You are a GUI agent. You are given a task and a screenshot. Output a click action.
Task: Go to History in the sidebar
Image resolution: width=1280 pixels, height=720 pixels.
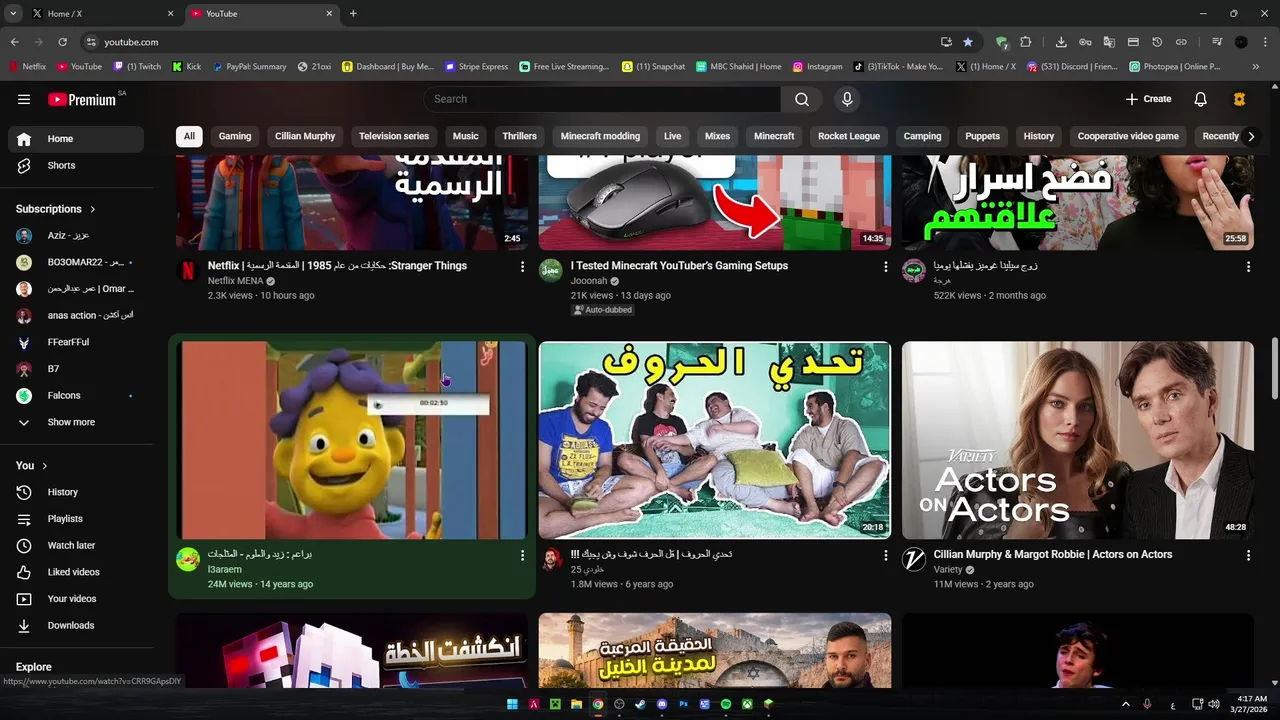(76, 492)
